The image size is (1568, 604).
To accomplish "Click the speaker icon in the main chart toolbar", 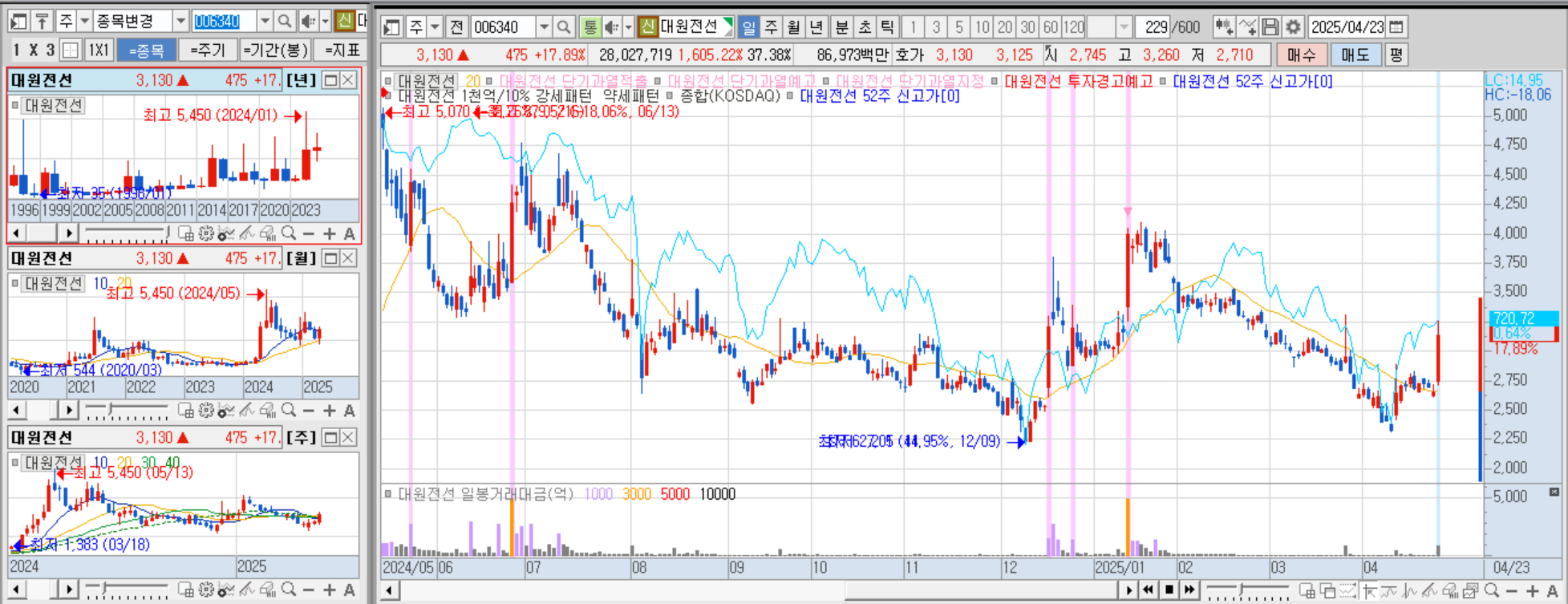I will 611,27.
